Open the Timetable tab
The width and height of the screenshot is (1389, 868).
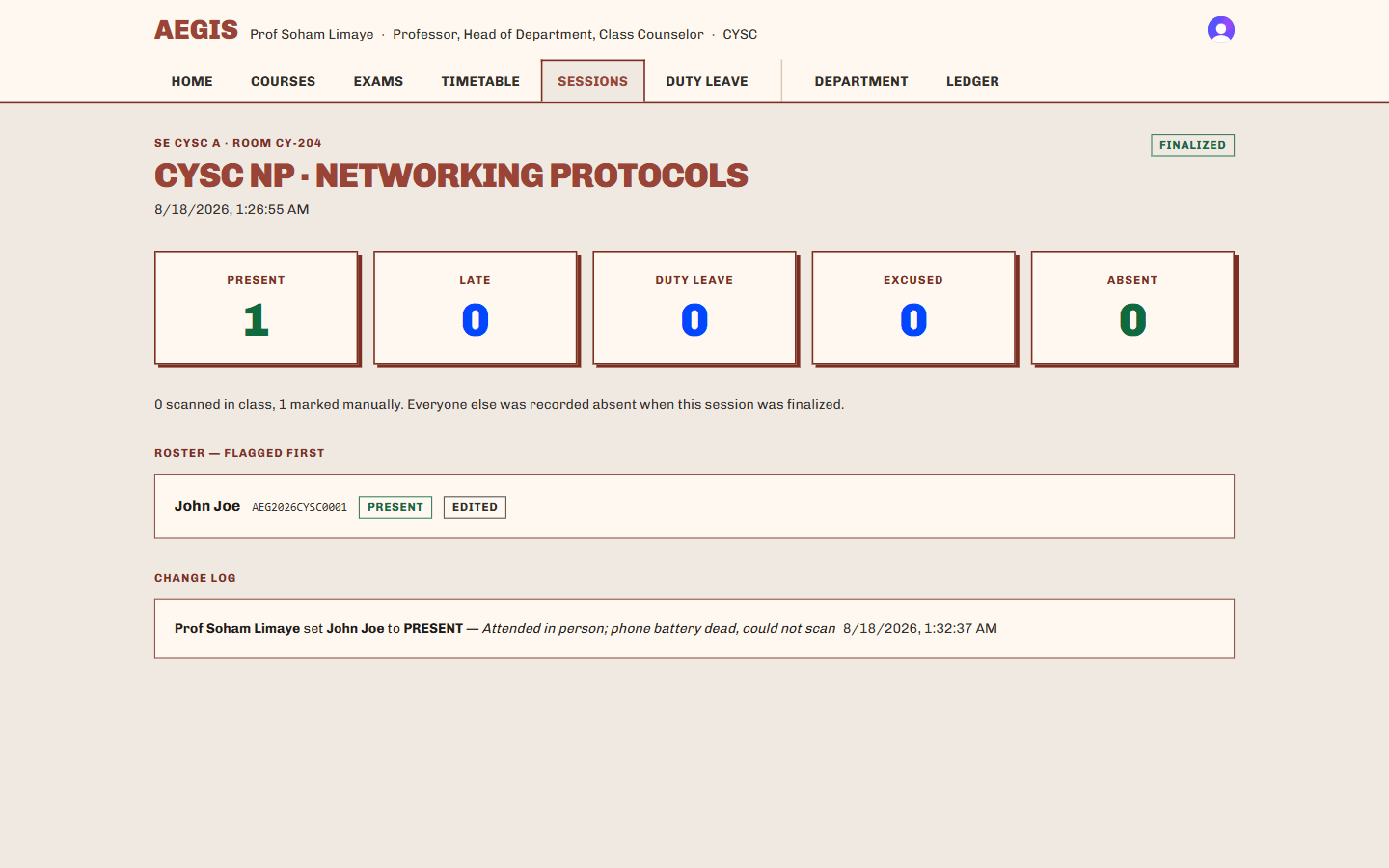click(x=480, y=81)
